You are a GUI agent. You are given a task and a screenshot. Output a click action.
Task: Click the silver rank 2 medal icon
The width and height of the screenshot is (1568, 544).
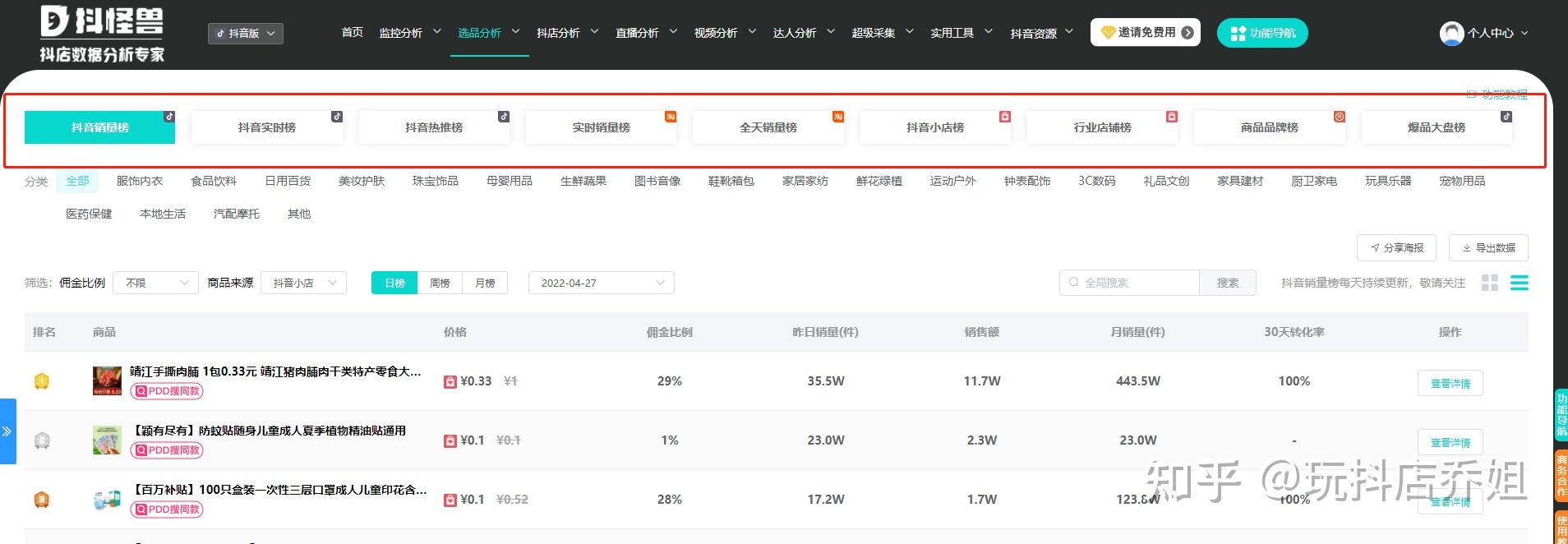(42, 440)
